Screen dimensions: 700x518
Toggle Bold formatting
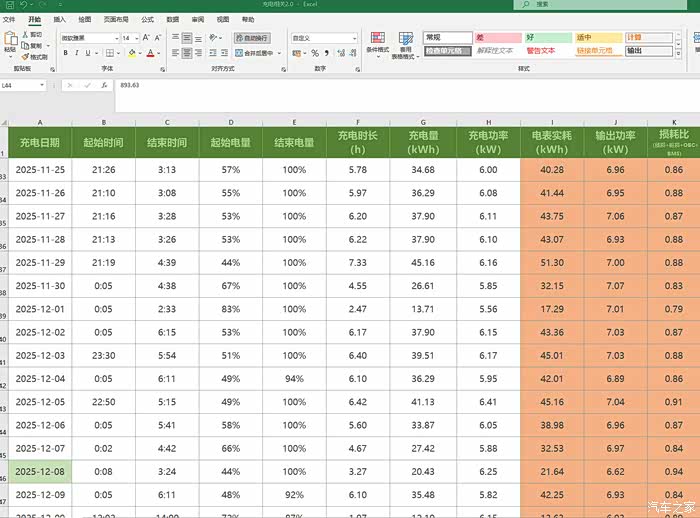[x=65, y=53]
